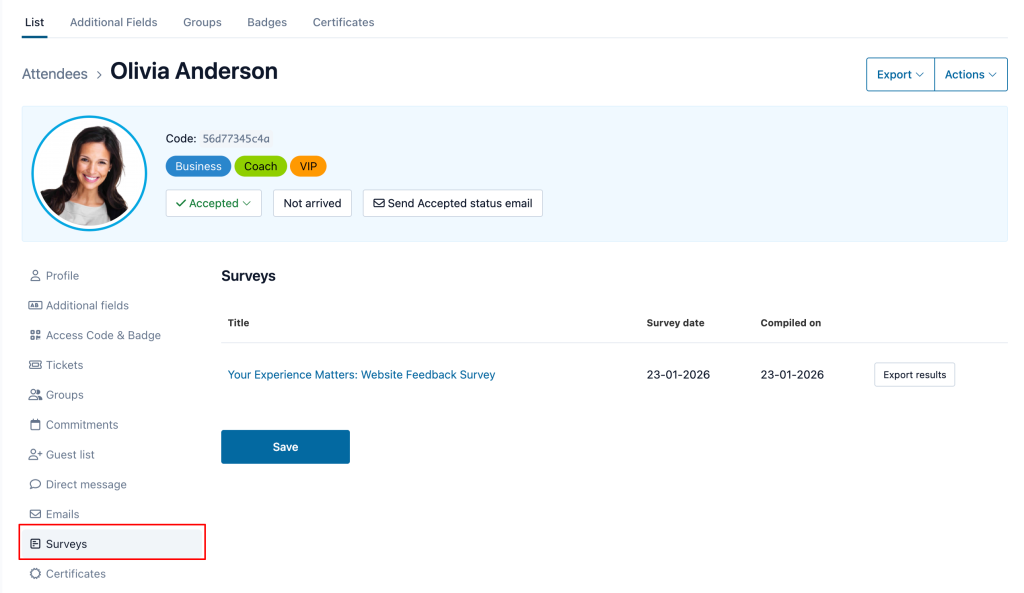The image size is (1024, 593).
Task: Click the Guest list add-person icon
Action: tap(35, 455)
